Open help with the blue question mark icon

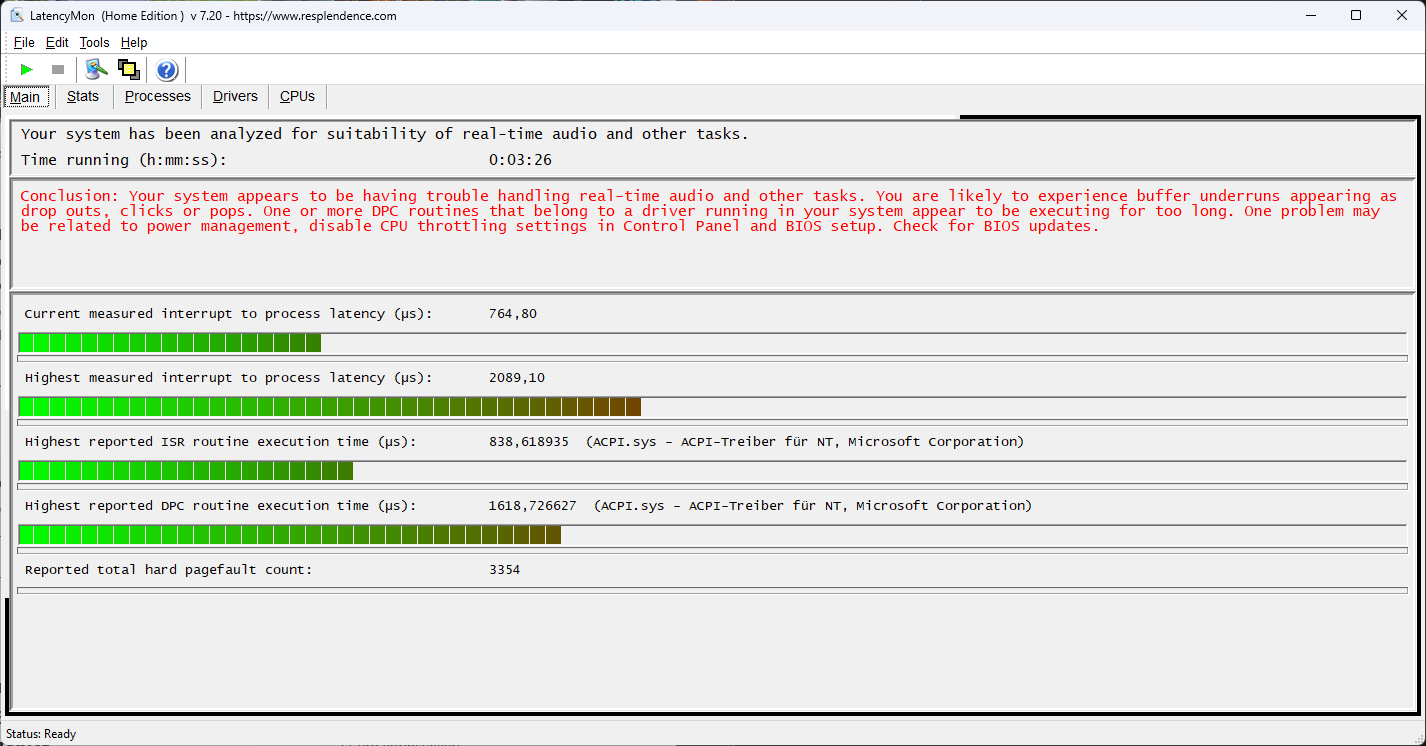(167, 70)
